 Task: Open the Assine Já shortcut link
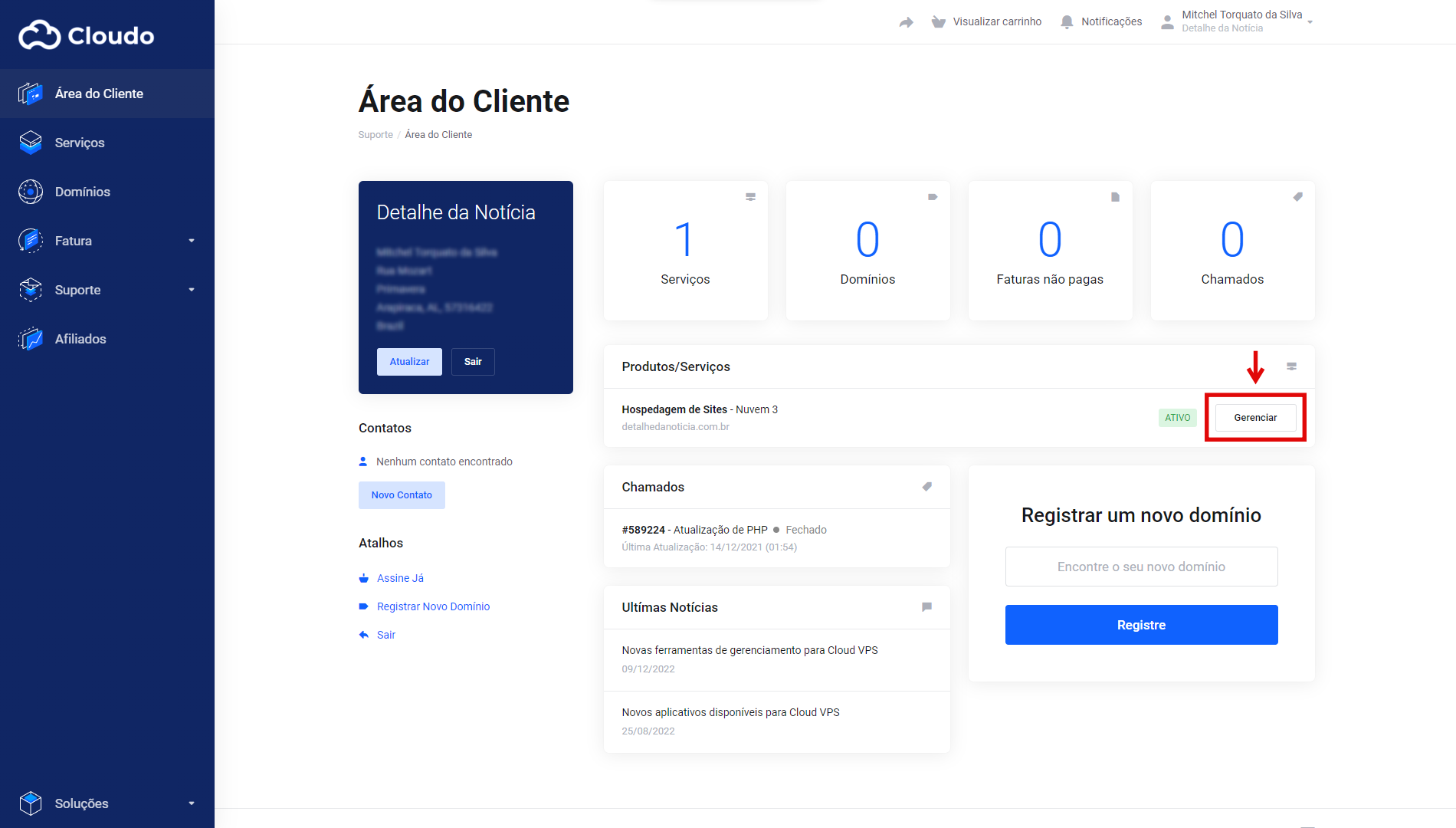coord(400,578)
